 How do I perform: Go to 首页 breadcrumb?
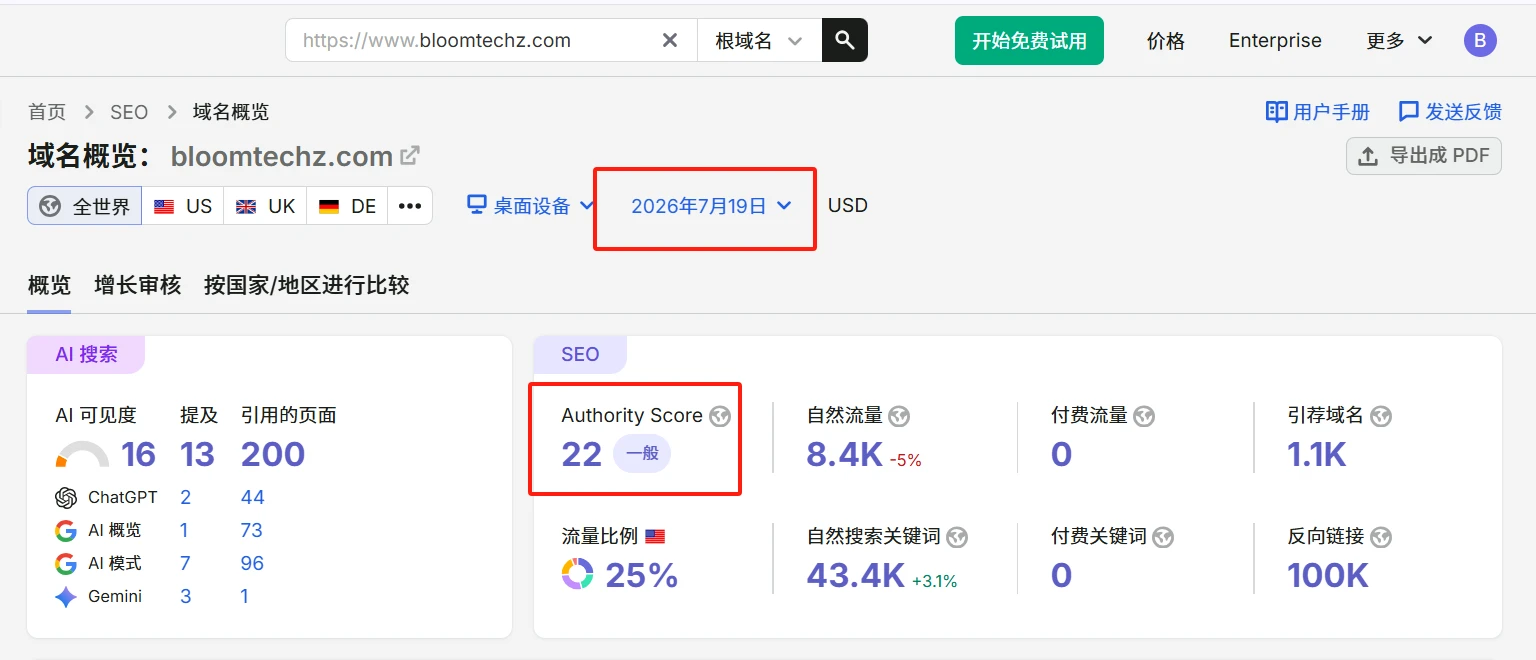coord(47,112)
